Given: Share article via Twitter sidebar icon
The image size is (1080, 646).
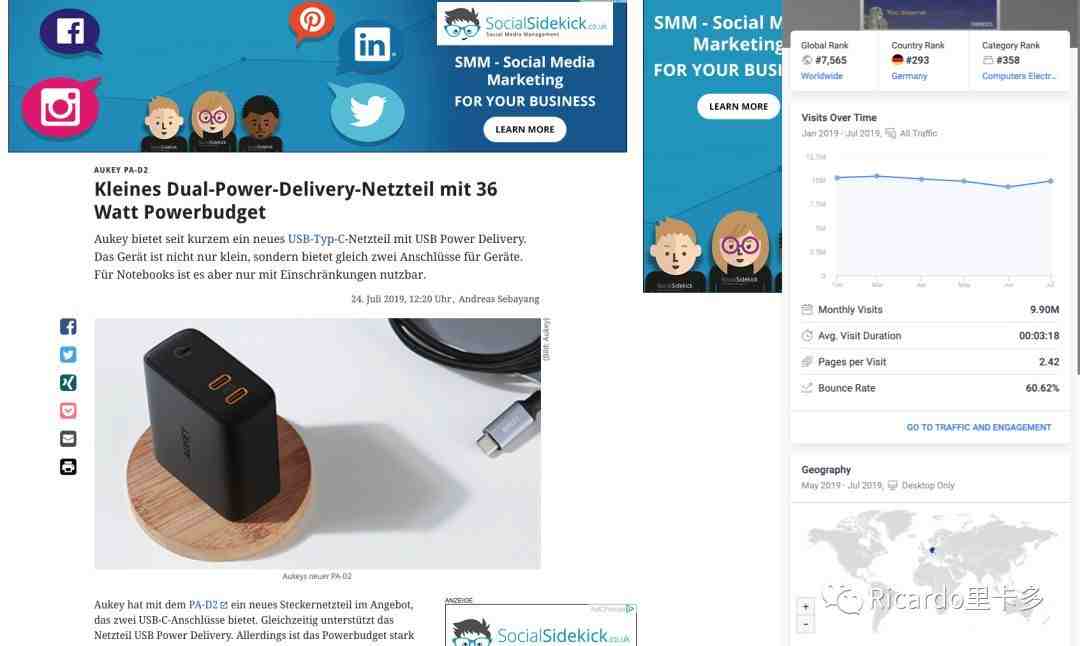Looking at the screenshot, I should pyautogui.click(x=68, y=355).
